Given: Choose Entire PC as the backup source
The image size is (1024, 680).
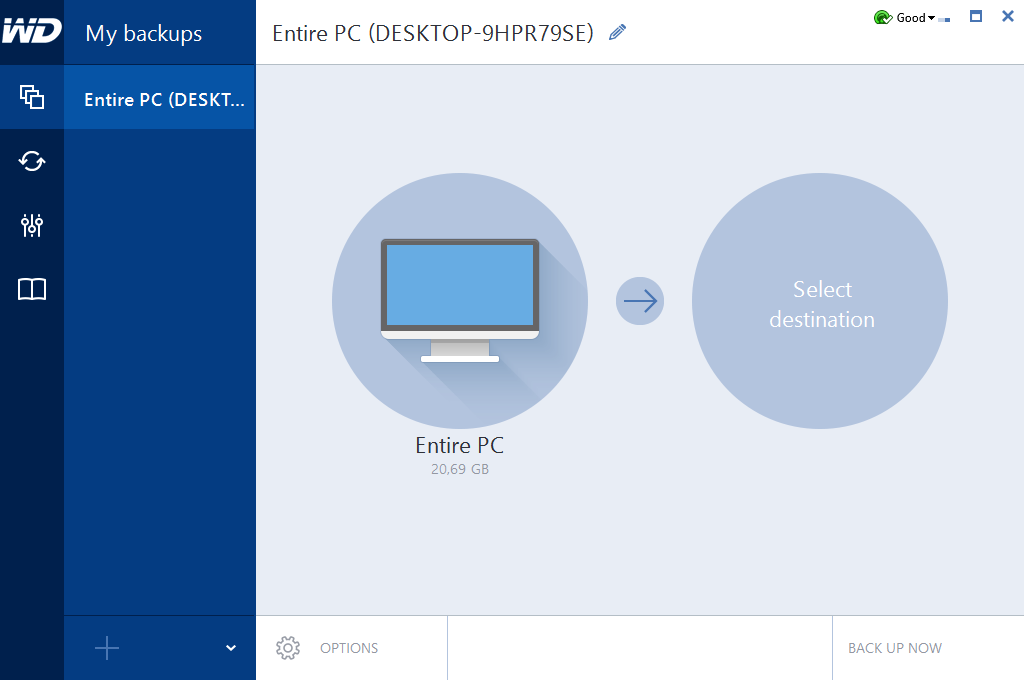Looking at the screenshot, I should (x=460, y=301).
